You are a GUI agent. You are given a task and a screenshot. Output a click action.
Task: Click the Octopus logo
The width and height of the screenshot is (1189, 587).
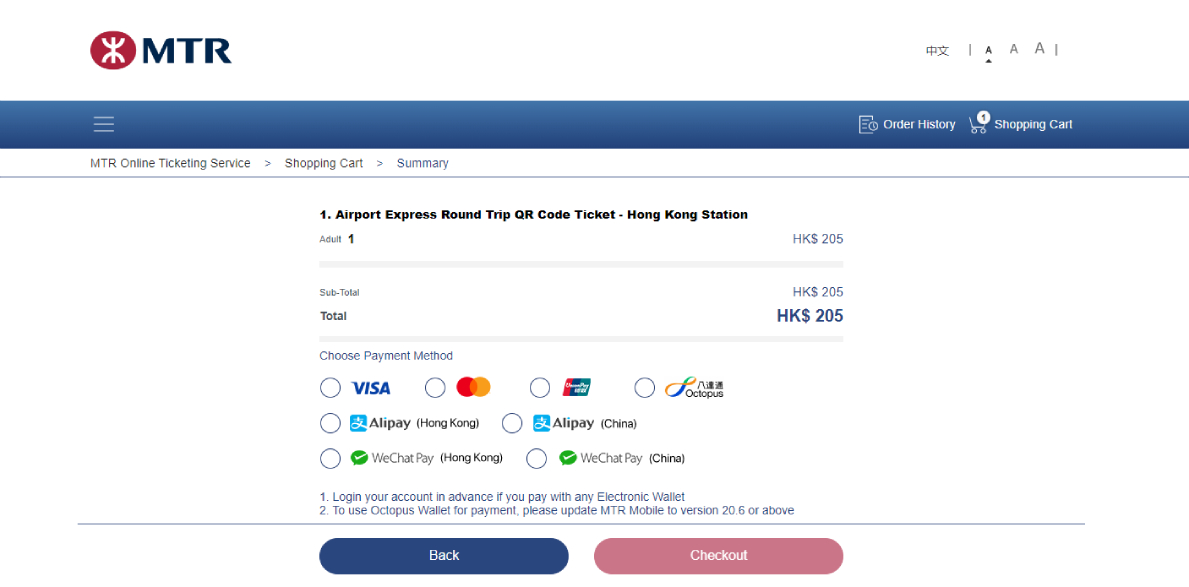pos(694,388)
